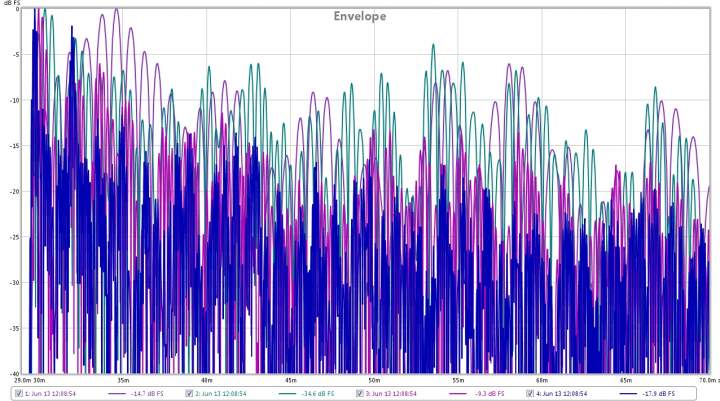Screen dimensions: 720x401
Task: Uncheck trace 4 legend checkbox
Action: click(x=530, y=393)
